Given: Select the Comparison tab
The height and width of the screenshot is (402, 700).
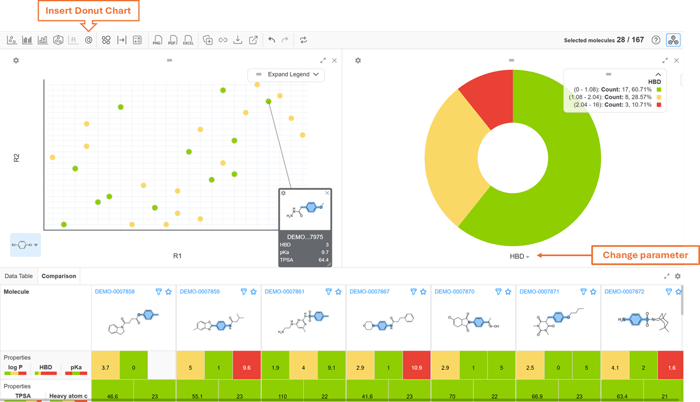Looking at the screenshot, I should 58,276.
